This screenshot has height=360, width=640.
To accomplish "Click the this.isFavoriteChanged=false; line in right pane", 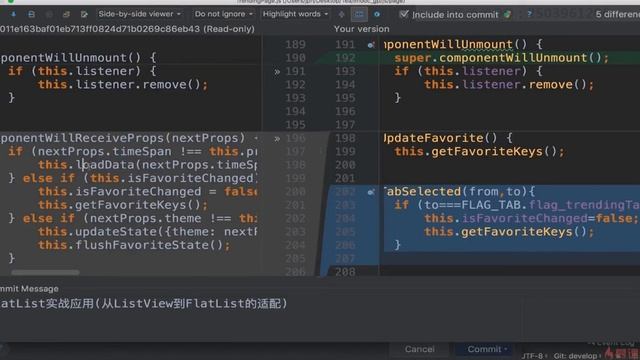I will 531,218.
